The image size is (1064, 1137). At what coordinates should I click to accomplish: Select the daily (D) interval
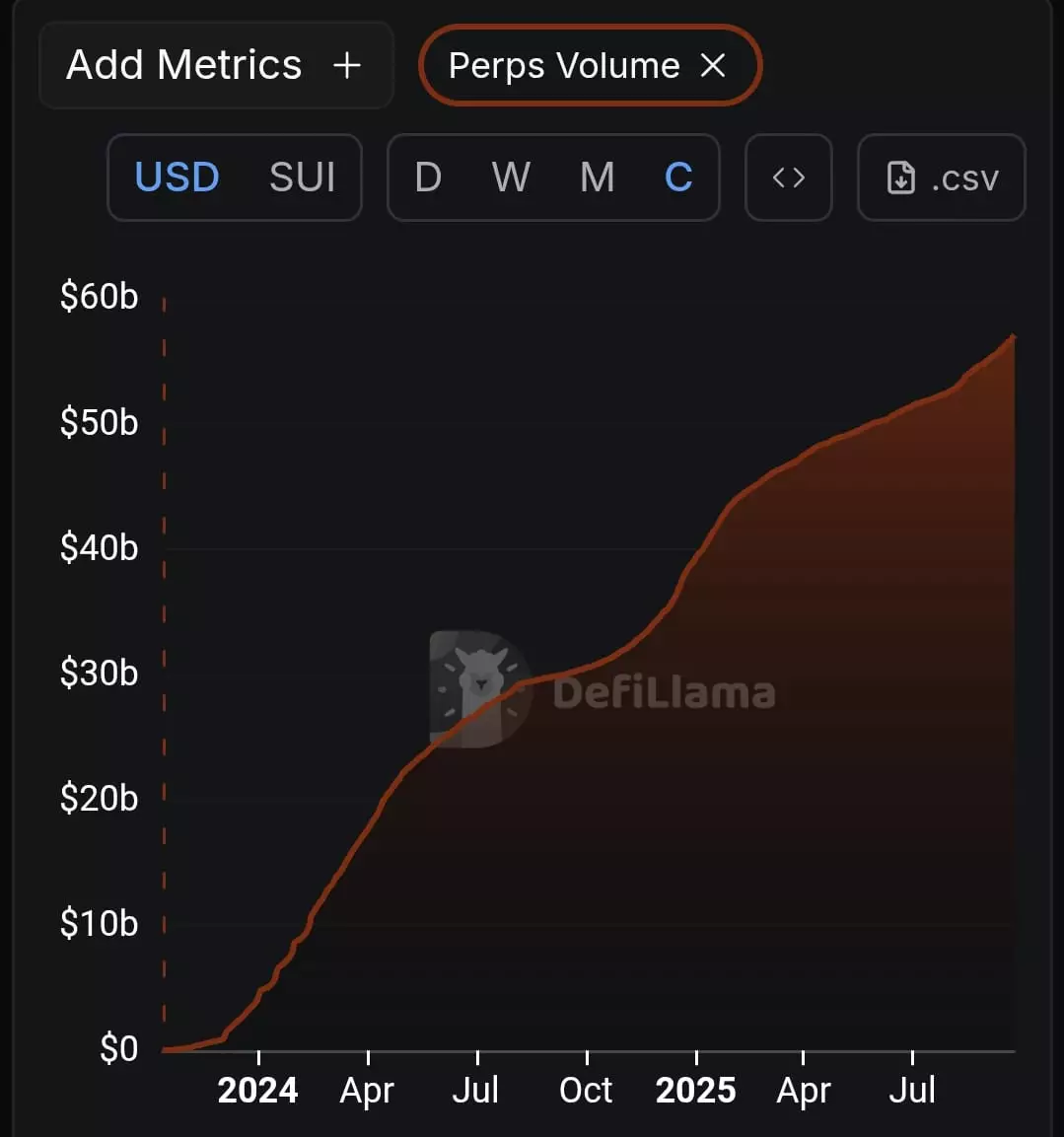[x=428, y=178]
